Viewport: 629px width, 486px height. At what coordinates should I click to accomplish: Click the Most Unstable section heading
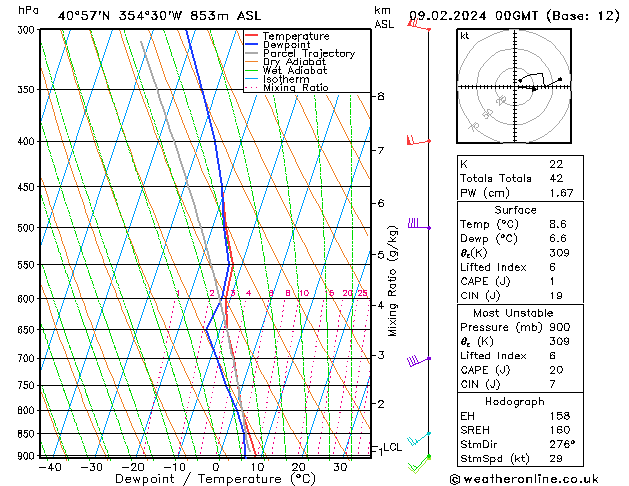click(513, 313)
